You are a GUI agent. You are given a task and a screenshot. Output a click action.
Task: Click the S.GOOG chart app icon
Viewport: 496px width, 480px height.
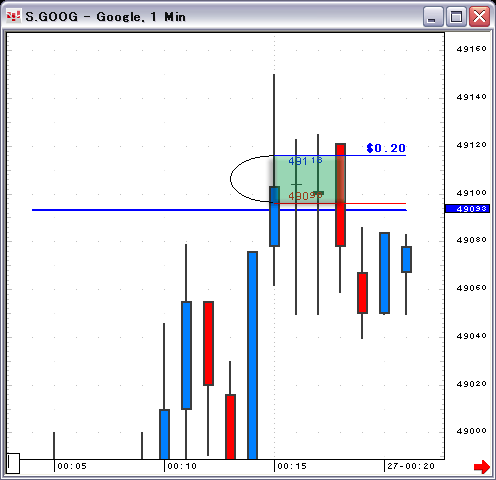(13, 16)
